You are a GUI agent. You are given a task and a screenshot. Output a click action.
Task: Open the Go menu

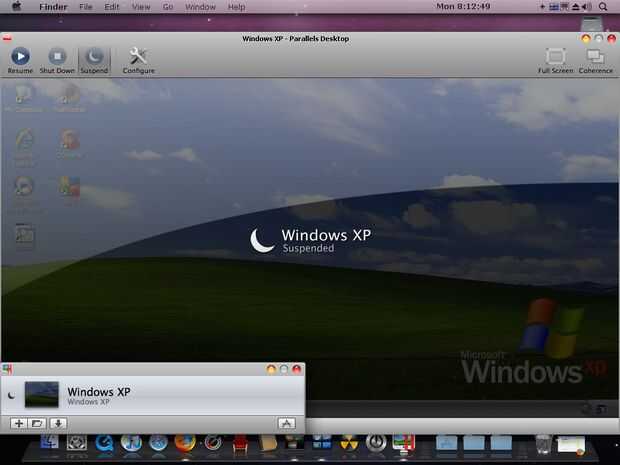click(x=168, y=7)
